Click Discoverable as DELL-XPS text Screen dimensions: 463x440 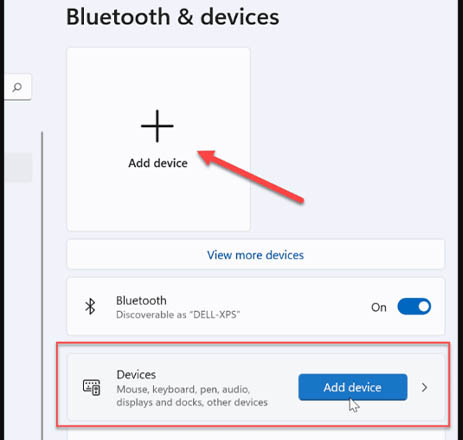pos(178,315)
